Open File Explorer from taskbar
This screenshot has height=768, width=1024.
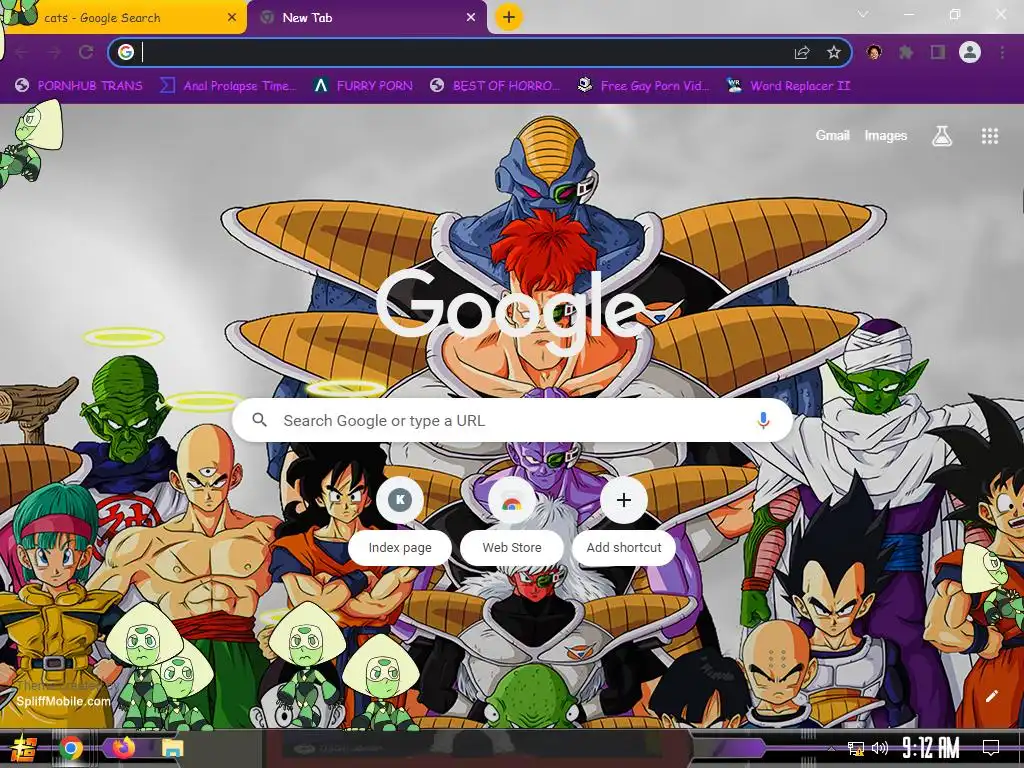(x=172, y=748)
